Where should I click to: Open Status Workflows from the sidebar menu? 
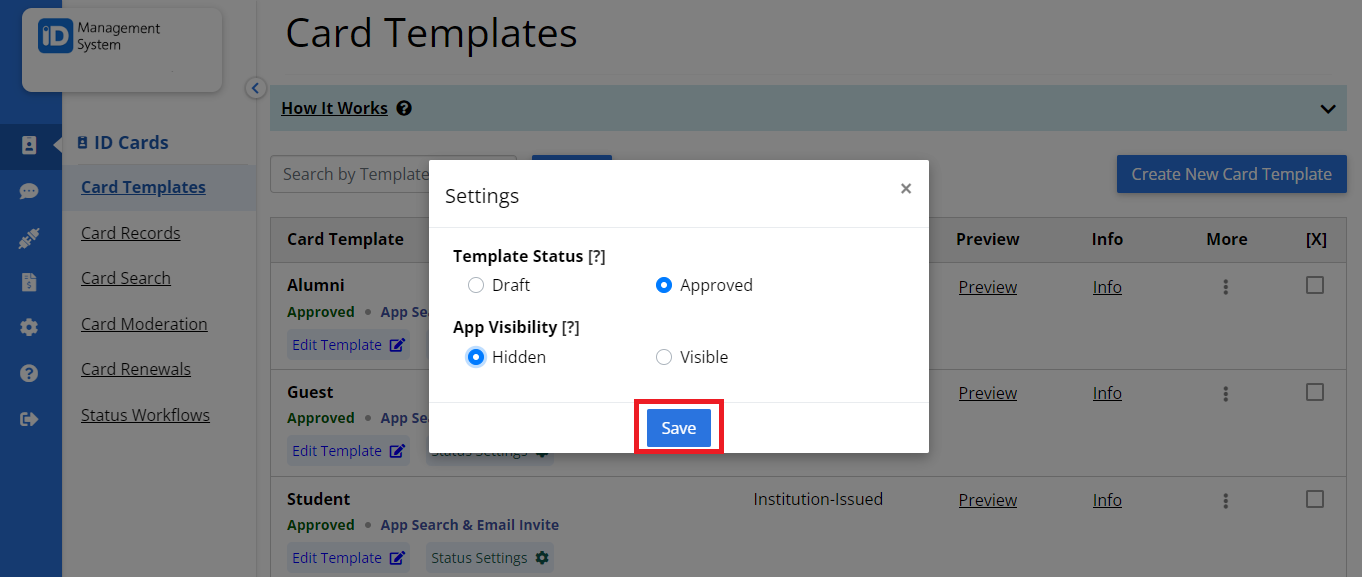[145, 414]
